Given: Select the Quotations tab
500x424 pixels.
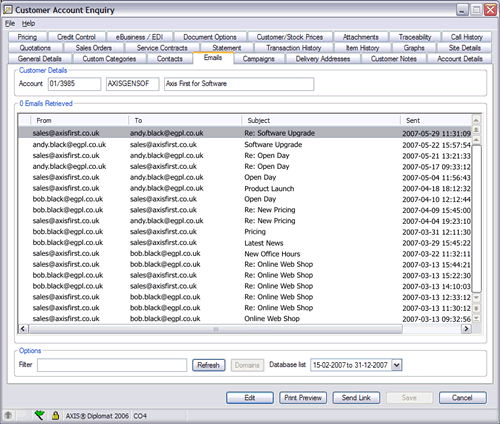Looking at the screenshot, I should (x=35, y=48).
